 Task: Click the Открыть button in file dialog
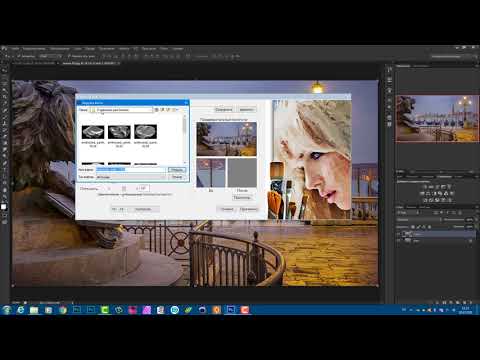177,170
